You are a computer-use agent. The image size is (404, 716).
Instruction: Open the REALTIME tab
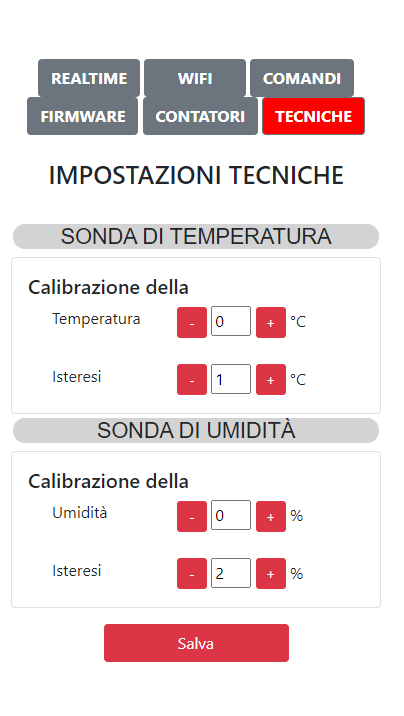(x=89, y=78)
